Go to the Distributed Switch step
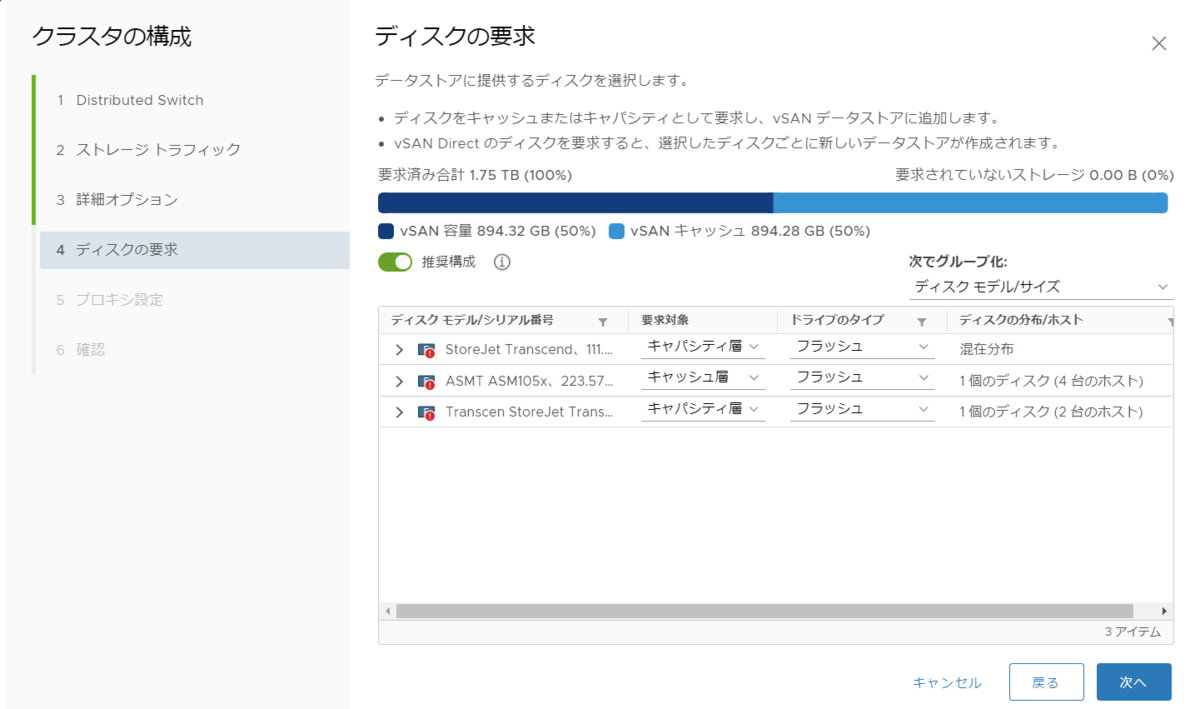Image resolution: width=1200 pixels, height=709 pixels. 140,100
